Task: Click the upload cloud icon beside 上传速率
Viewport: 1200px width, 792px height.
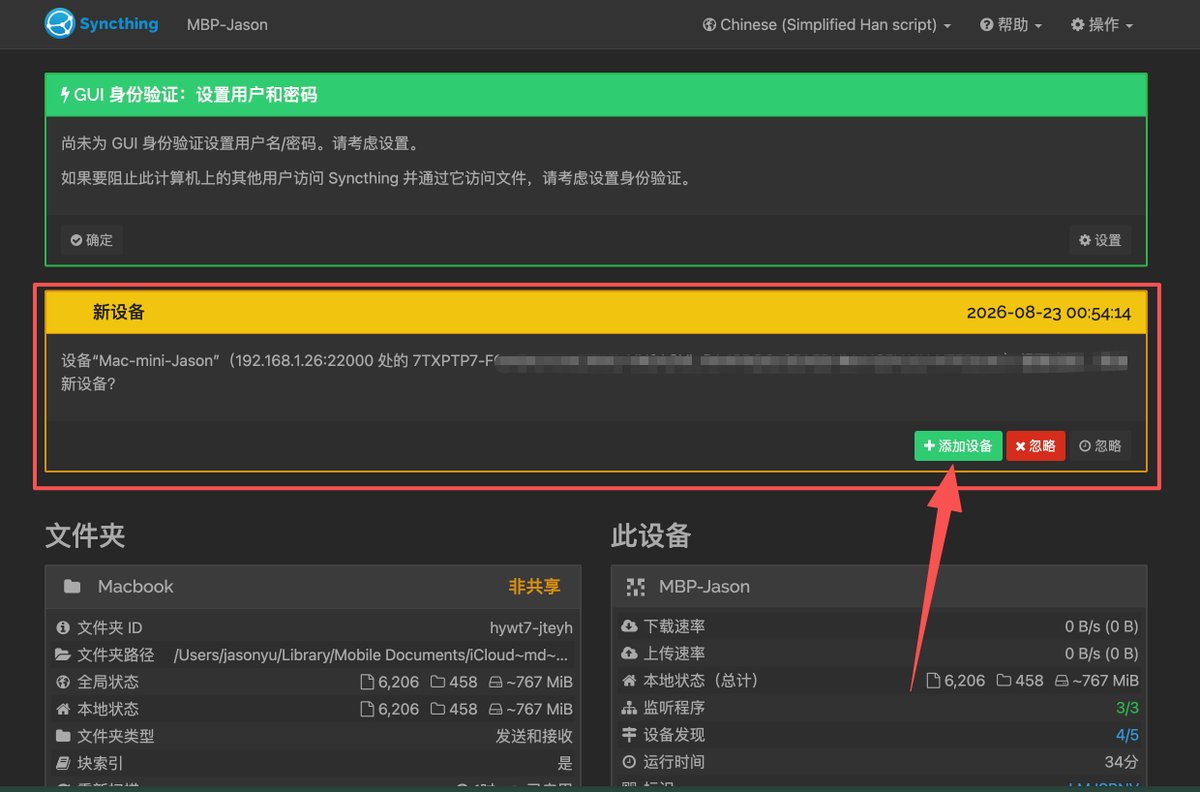Action: 630,653
